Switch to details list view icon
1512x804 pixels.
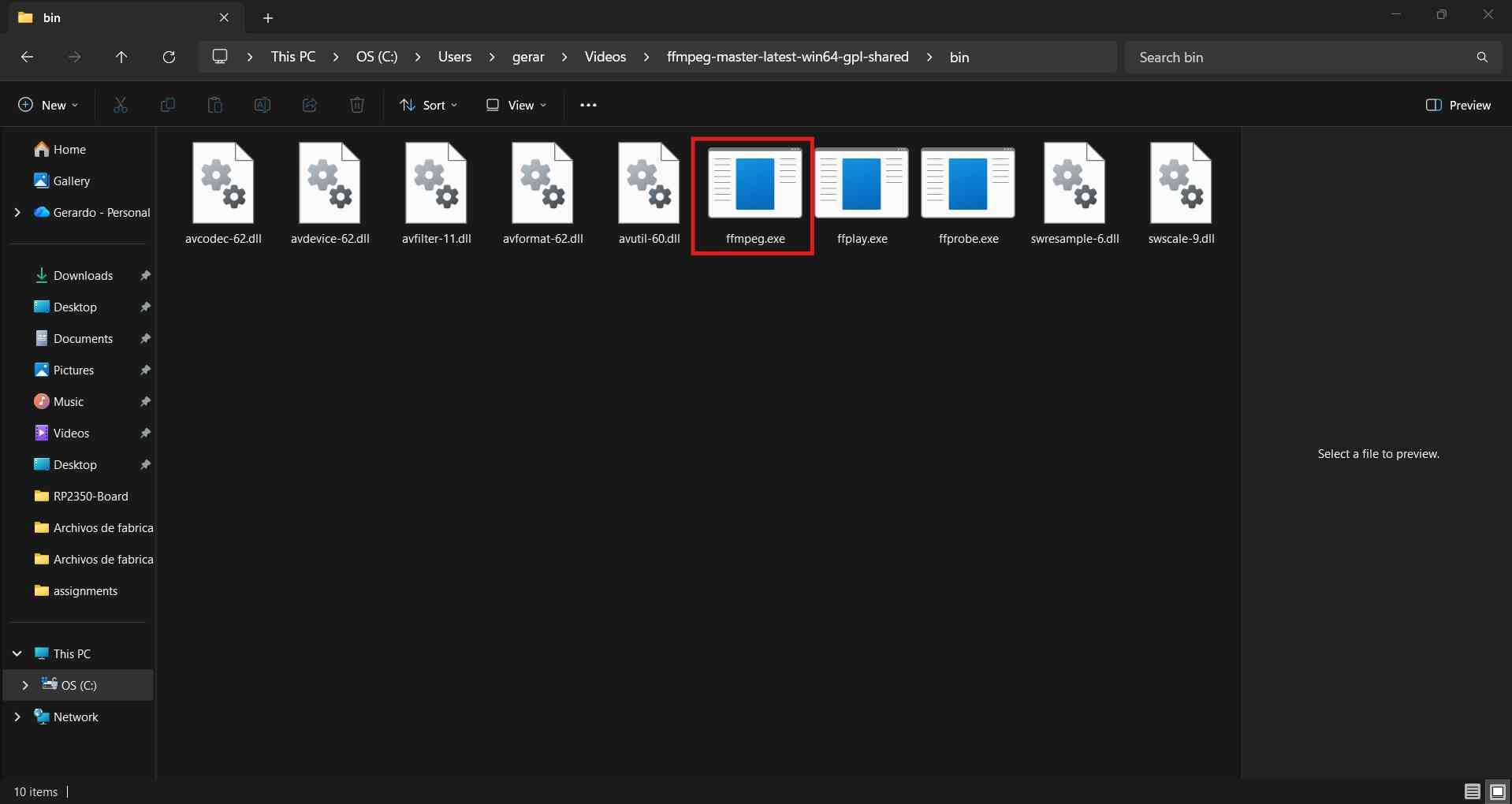[1472, 791]
